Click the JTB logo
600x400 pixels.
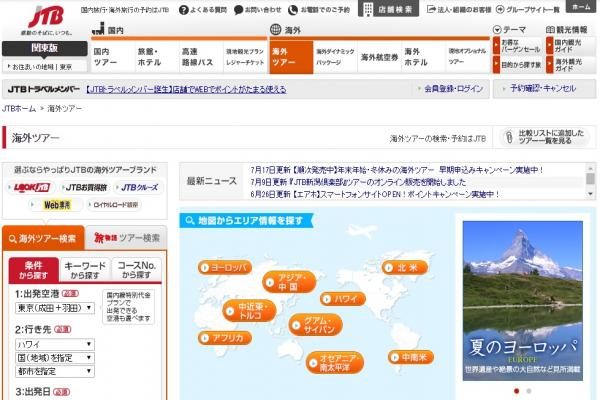coord(46,17)
